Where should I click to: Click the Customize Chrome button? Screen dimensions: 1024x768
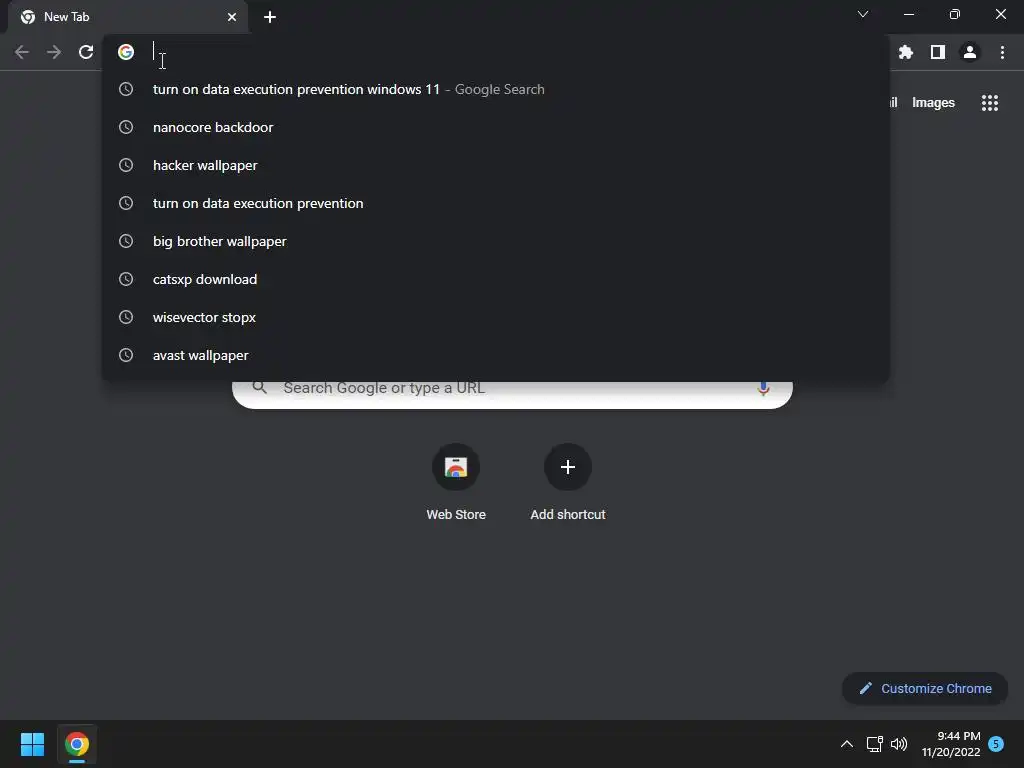tap(925, 688)
